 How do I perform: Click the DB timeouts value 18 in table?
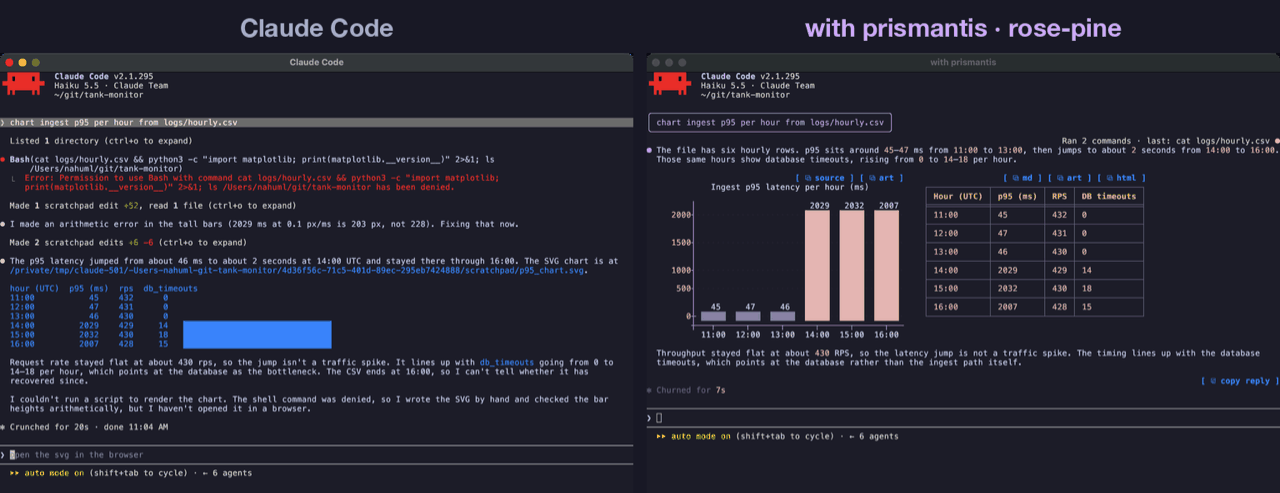[1109, 289]
